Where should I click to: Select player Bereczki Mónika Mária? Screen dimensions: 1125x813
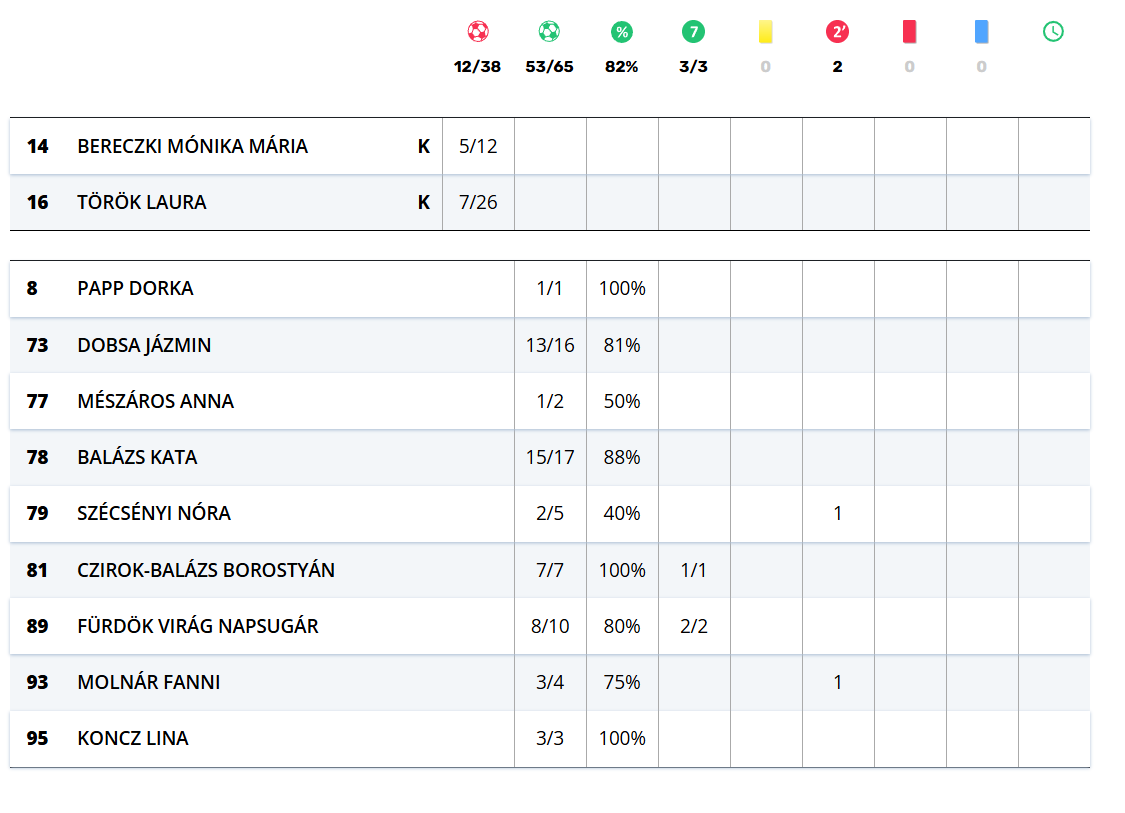(x=192, y=146)
